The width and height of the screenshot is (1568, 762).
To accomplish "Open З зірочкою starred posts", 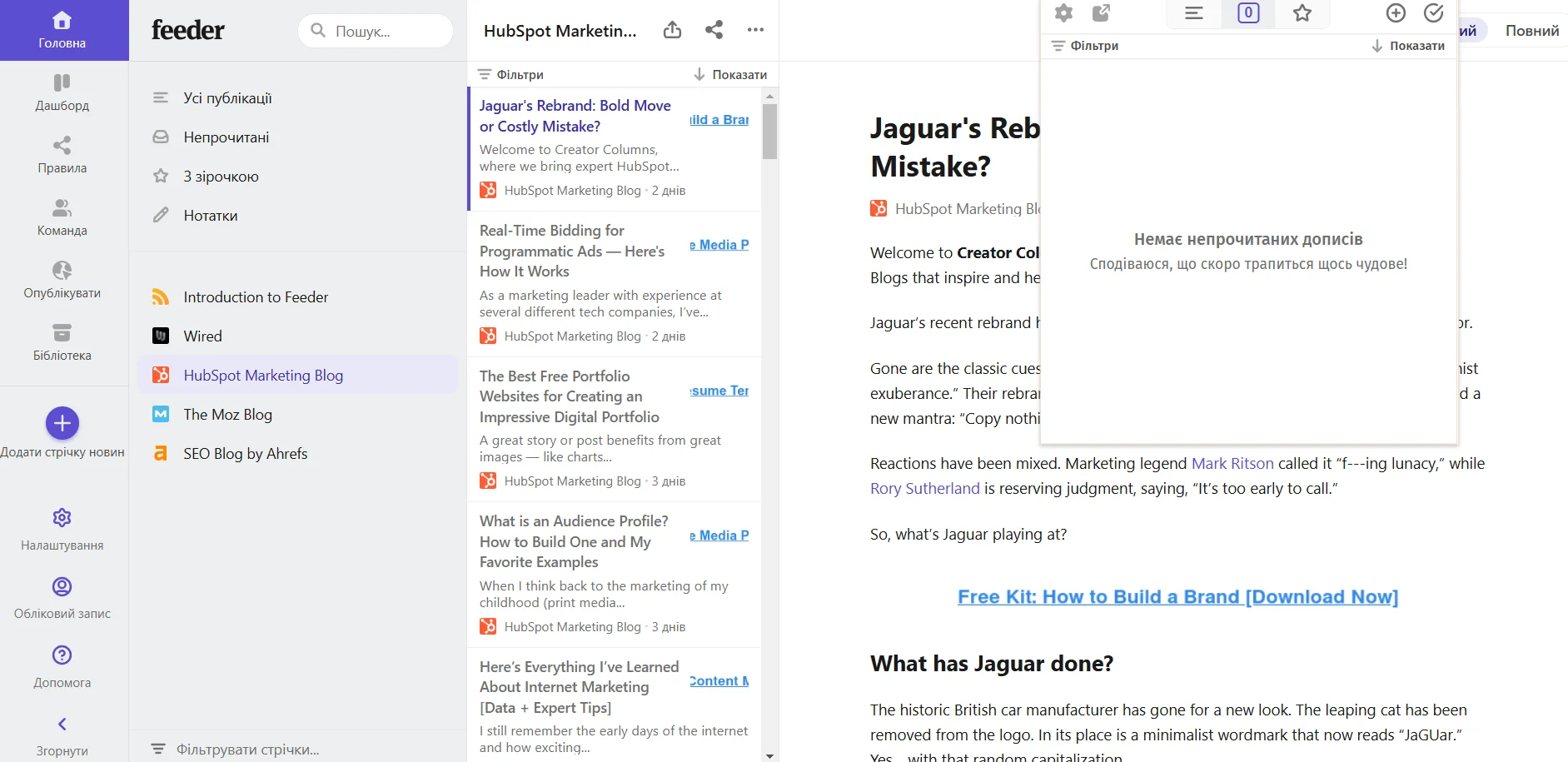I will tap(298, 177).
